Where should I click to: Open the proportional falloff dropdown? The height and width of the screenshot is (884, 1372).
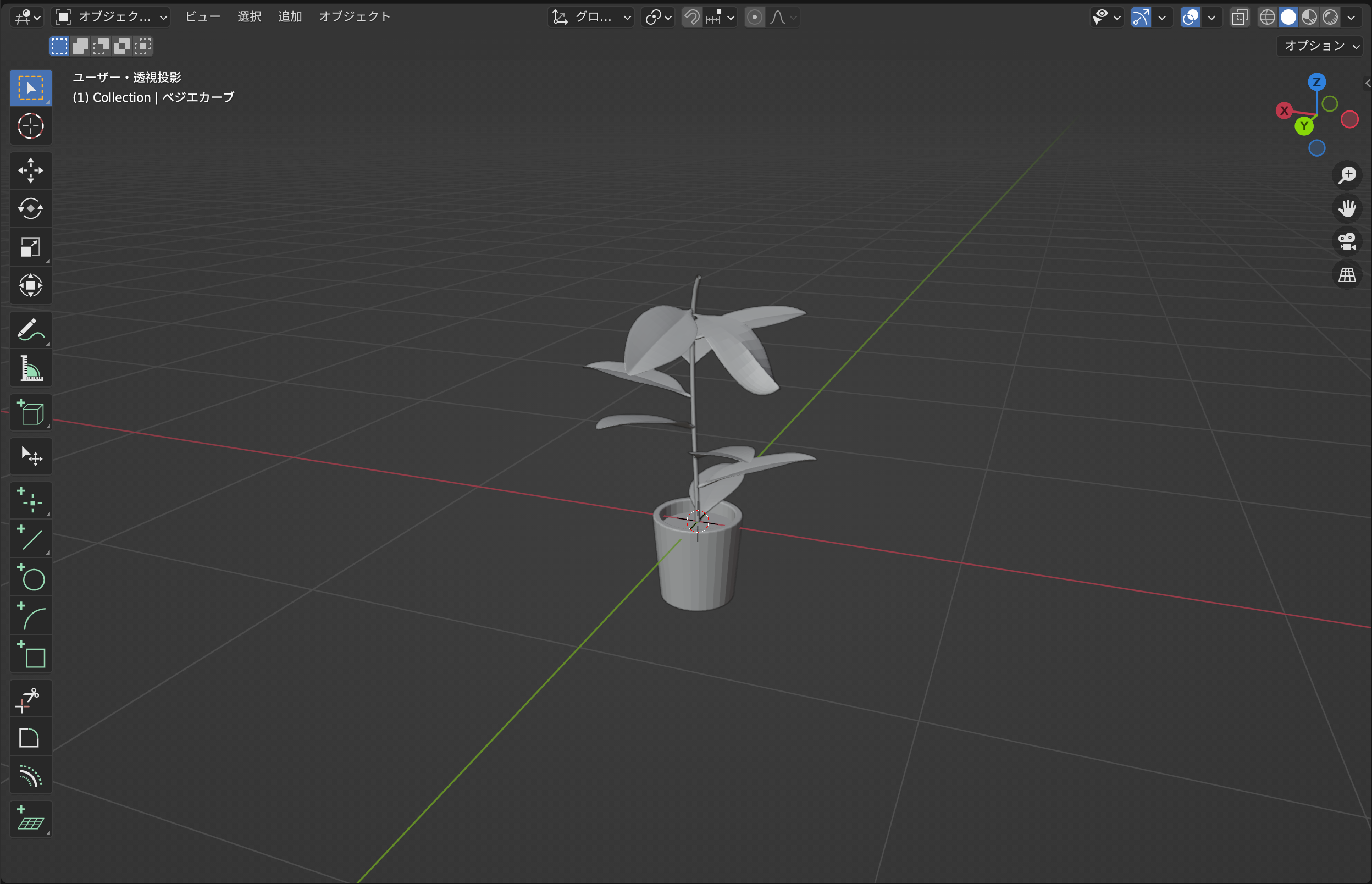(783, 17)
